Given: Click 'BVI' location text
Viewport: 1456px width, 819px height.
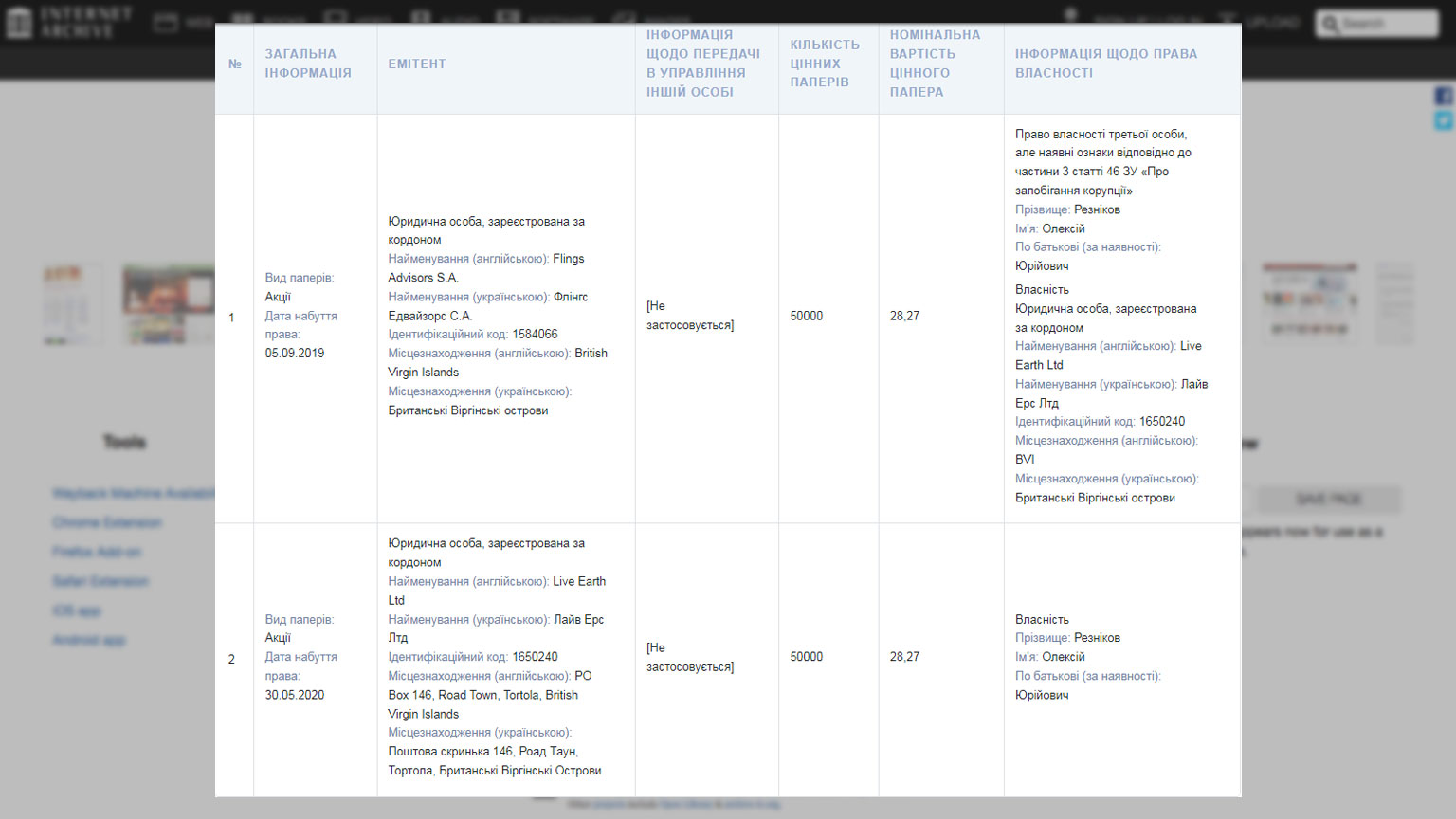Looking at the screenshot, I should (x=1025, y=460).
